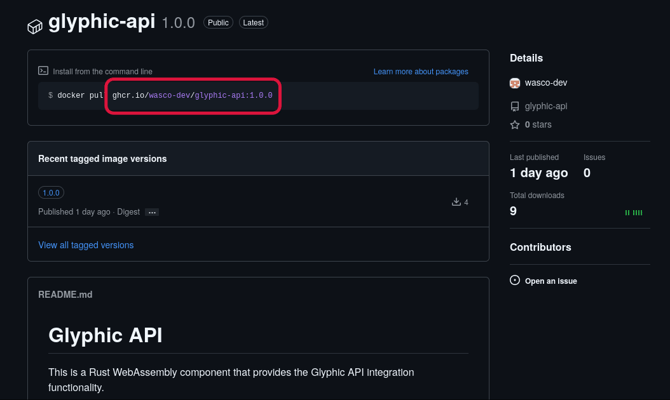Click the issue circle icon under Contributors
This screenshot has width=670, height=400.
(x=515, y=281)
